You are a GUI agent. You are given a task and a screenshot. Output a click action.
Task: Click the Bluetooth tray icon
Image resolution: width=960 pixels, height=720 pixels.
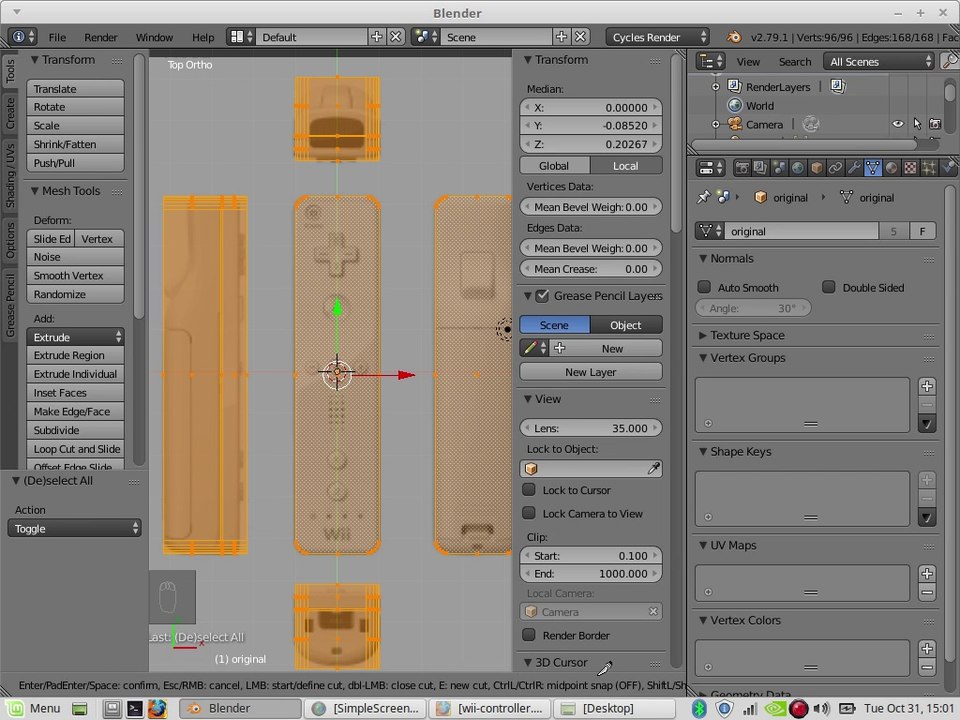click(699, 708)
